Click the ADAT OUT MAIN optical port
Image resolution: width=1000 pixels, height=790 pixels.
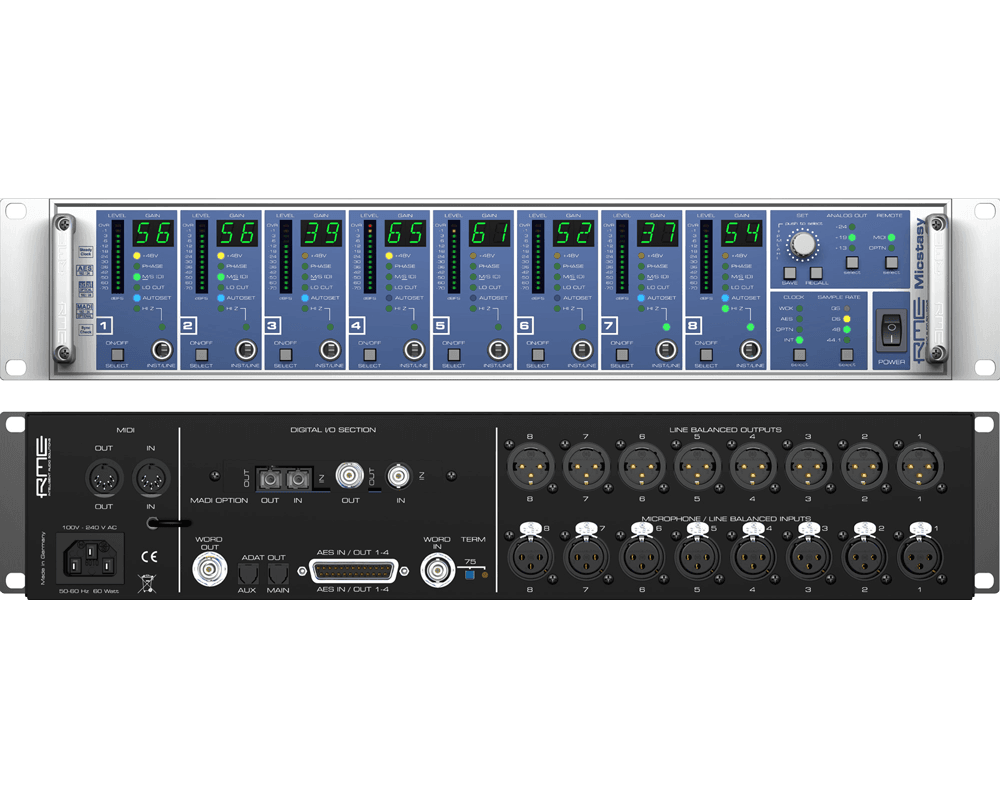pyautogui.click(x=278, y=573)
